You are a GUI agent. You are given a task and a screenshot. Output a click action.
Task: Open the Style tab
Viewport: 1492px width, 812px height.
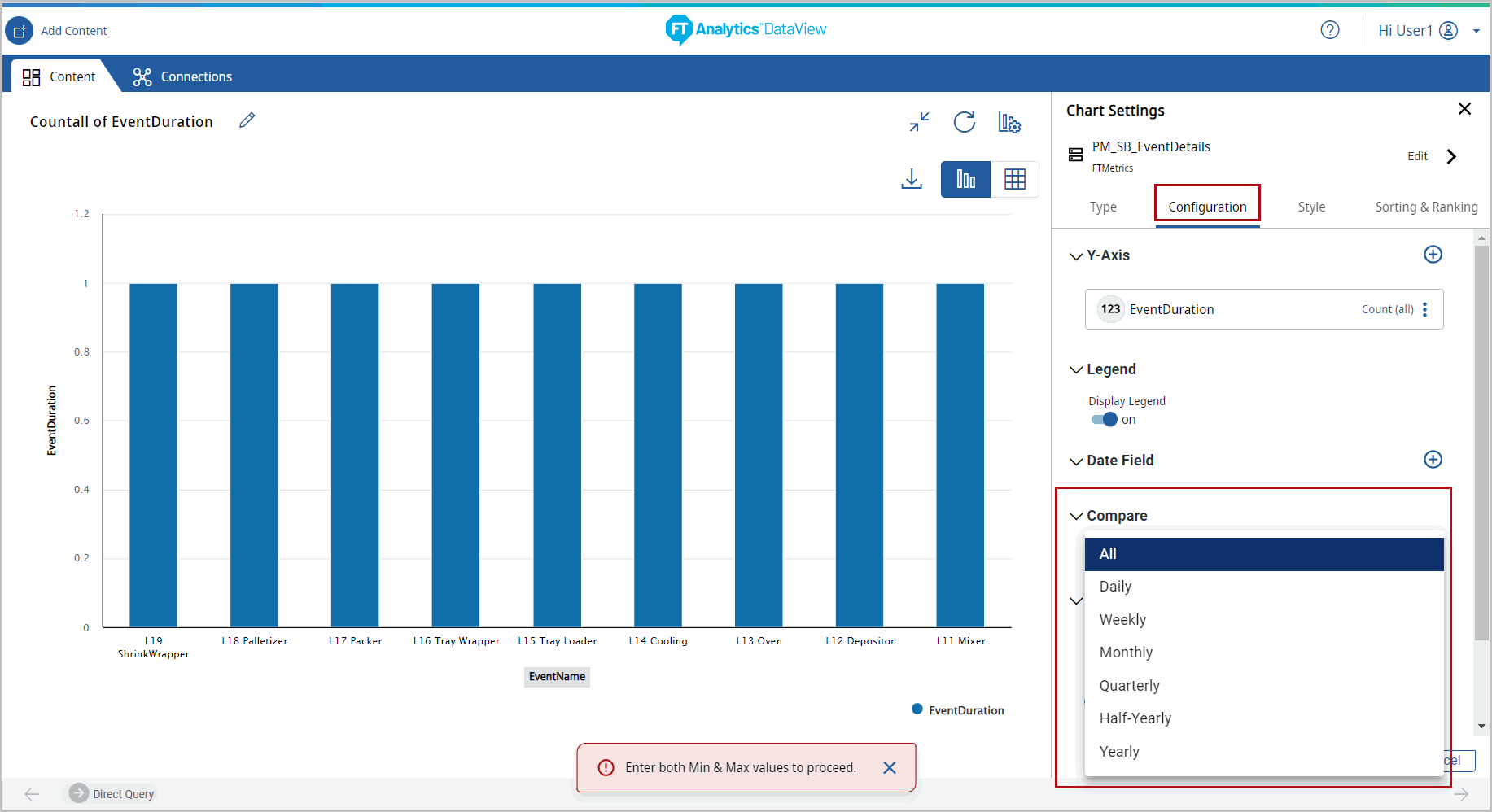coord(1311,207)
